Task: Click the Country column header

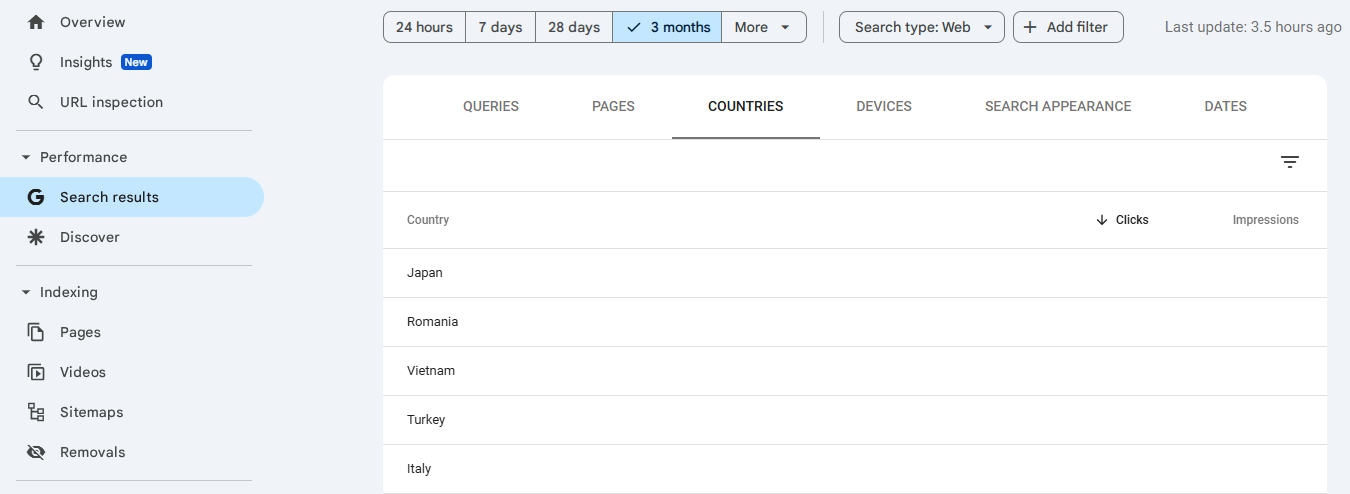Action: pyautogui.click(x=428, y=220)
